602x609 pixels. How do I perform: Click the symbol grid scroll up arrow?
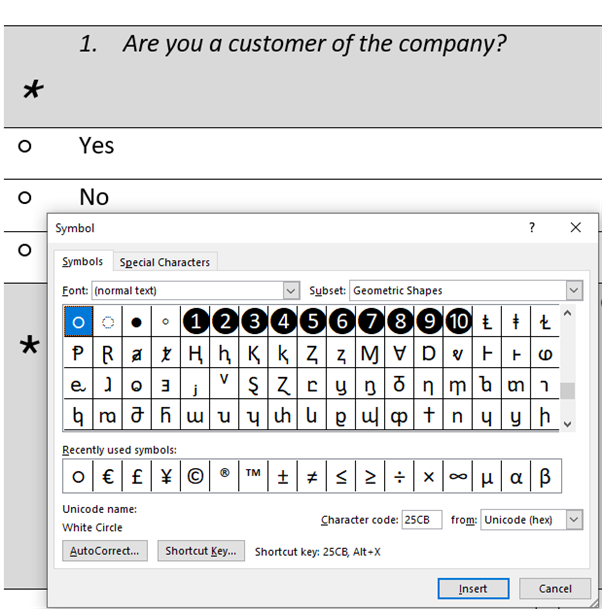567,313
